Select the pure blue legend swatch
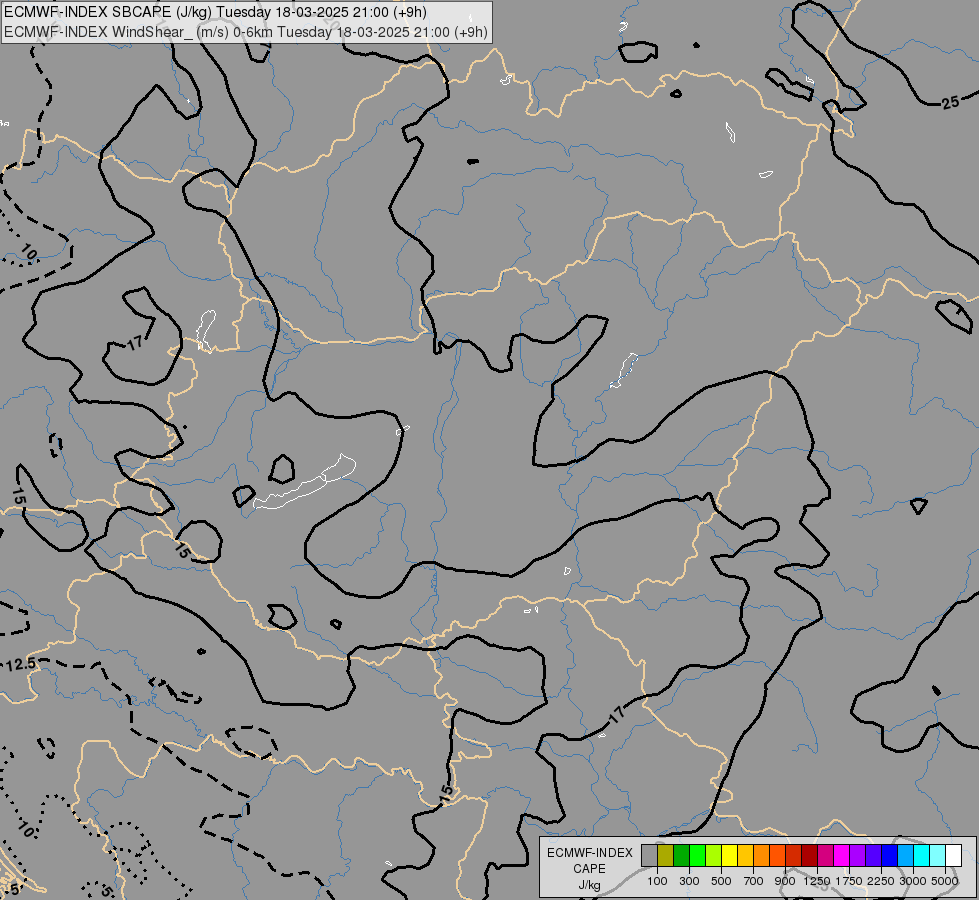 click(x=889, y=856)
